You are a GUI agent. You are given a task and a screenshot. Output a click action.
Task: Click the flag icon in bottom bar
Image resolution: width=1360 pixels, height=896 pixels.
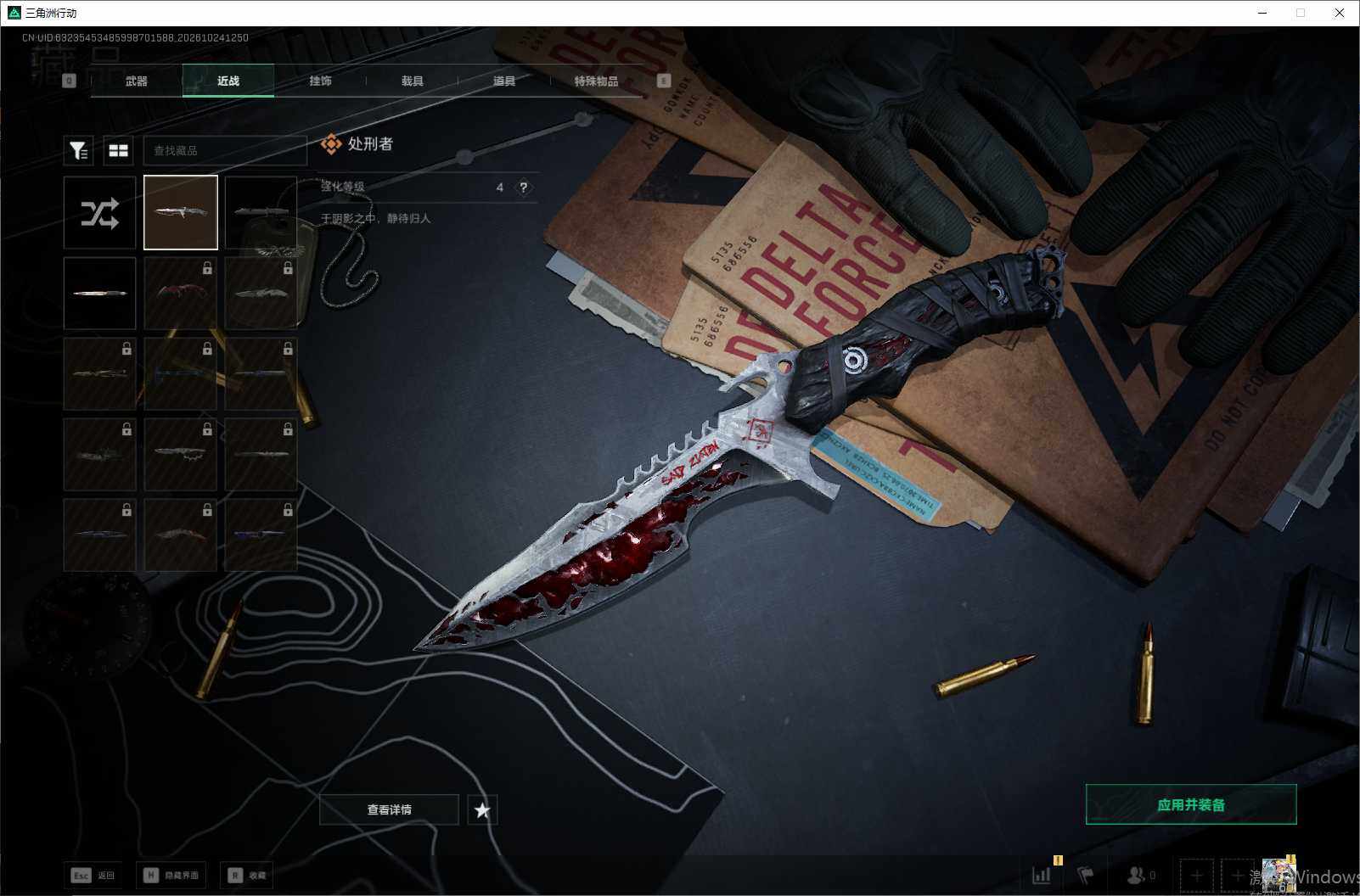coord(1085,875)
